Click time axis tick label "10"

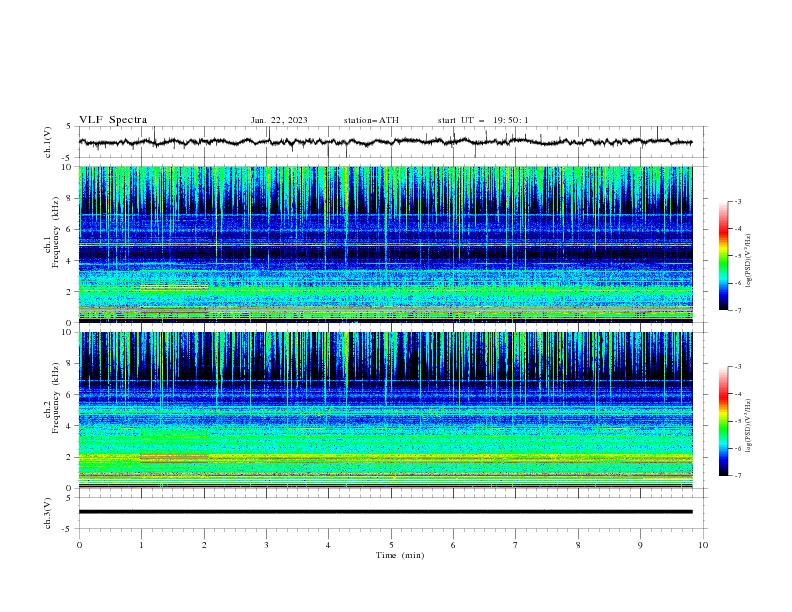[x=703, y=545]
